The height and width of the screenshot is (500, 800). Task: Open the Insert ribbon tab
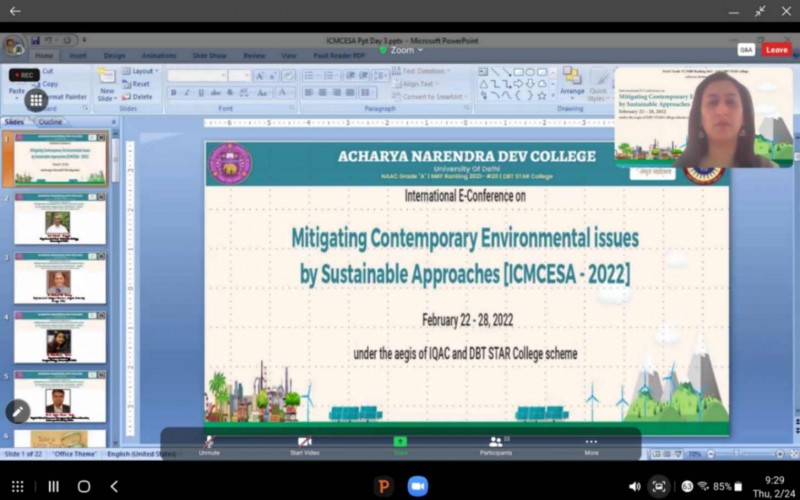click(x=78, y=56)
